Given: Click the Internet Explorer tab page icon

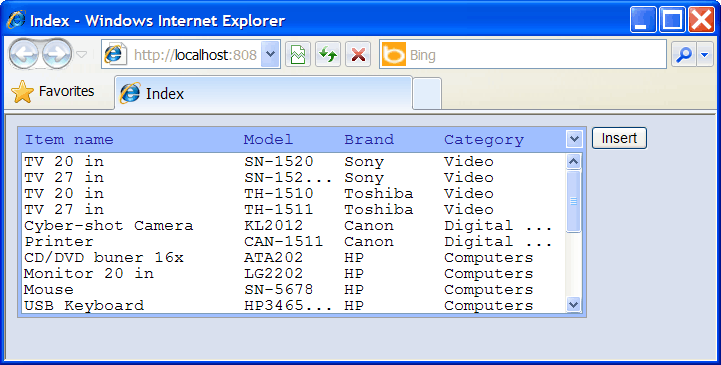Looking at the screenshot, I should [x=130, y=93].
